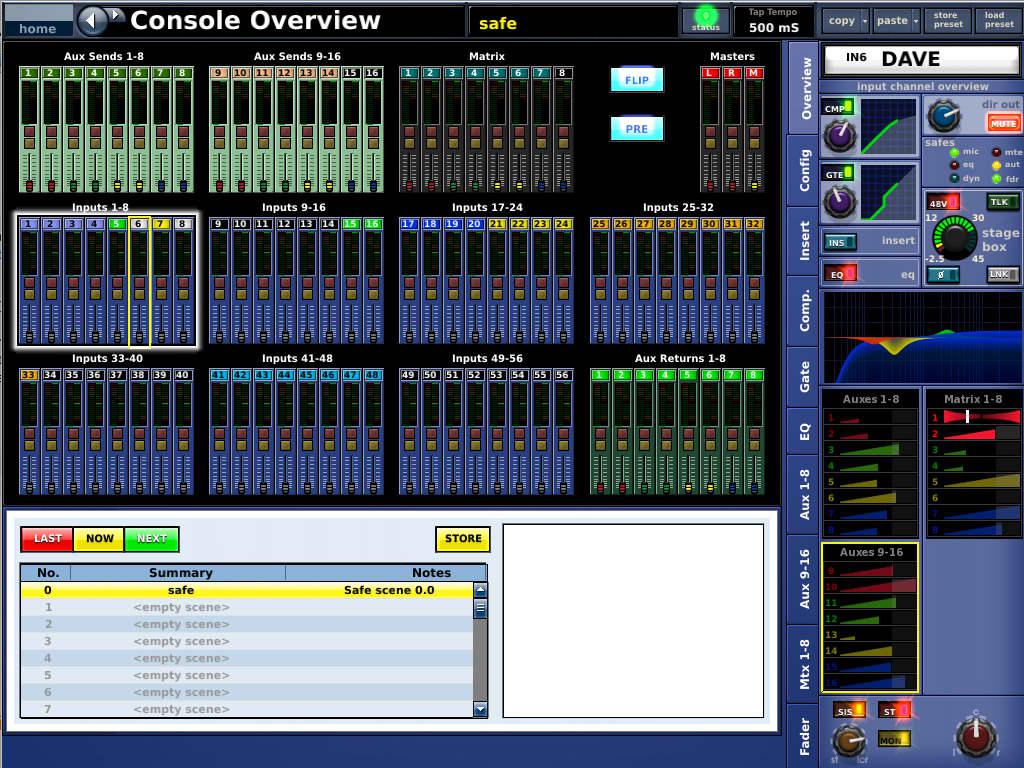Recall the LAST scene
Screen dimensions: 1024x768
tap(47, 539)
